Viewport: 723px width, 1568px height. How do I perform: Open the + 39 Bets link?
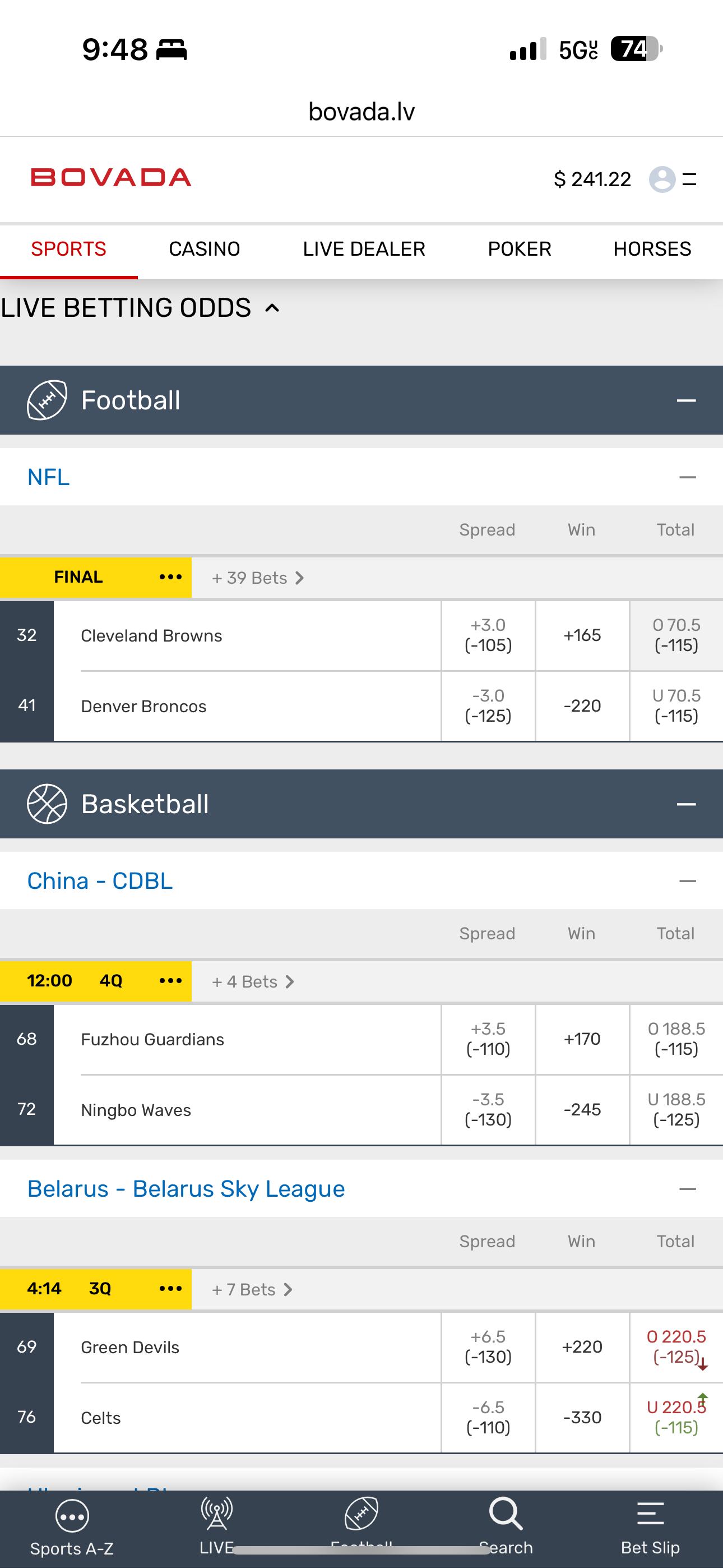click(x=257, y=578)
